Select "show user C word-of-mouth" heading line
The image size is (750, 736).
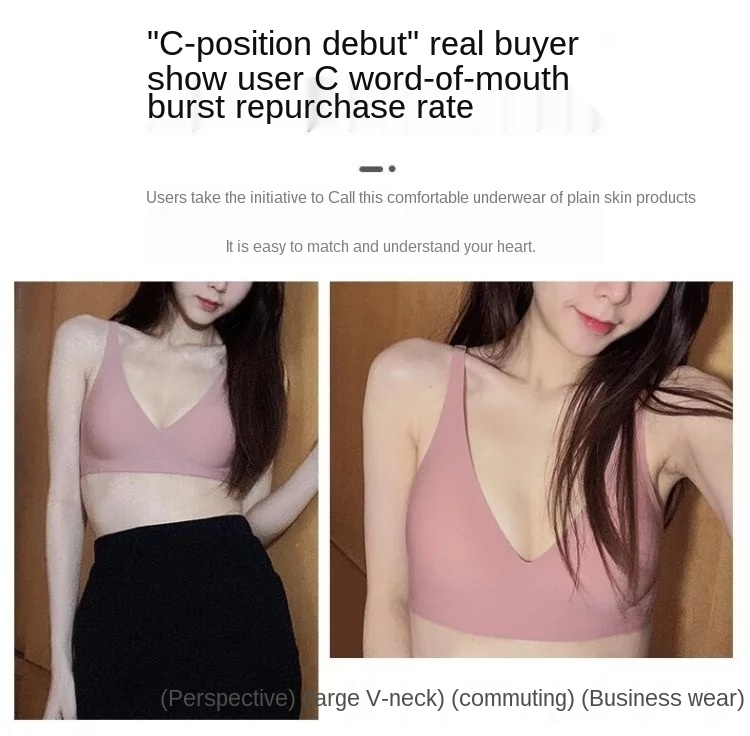358,79
